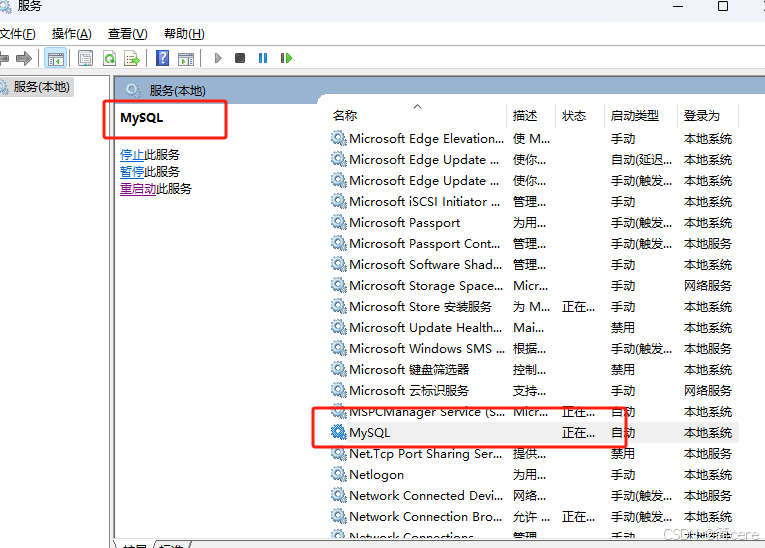Image resolution: width=765 pixels, height=548 pixels.
Task: Click gear icon beside Microsoft 键盘筛选器
Action: click(339, 368)
